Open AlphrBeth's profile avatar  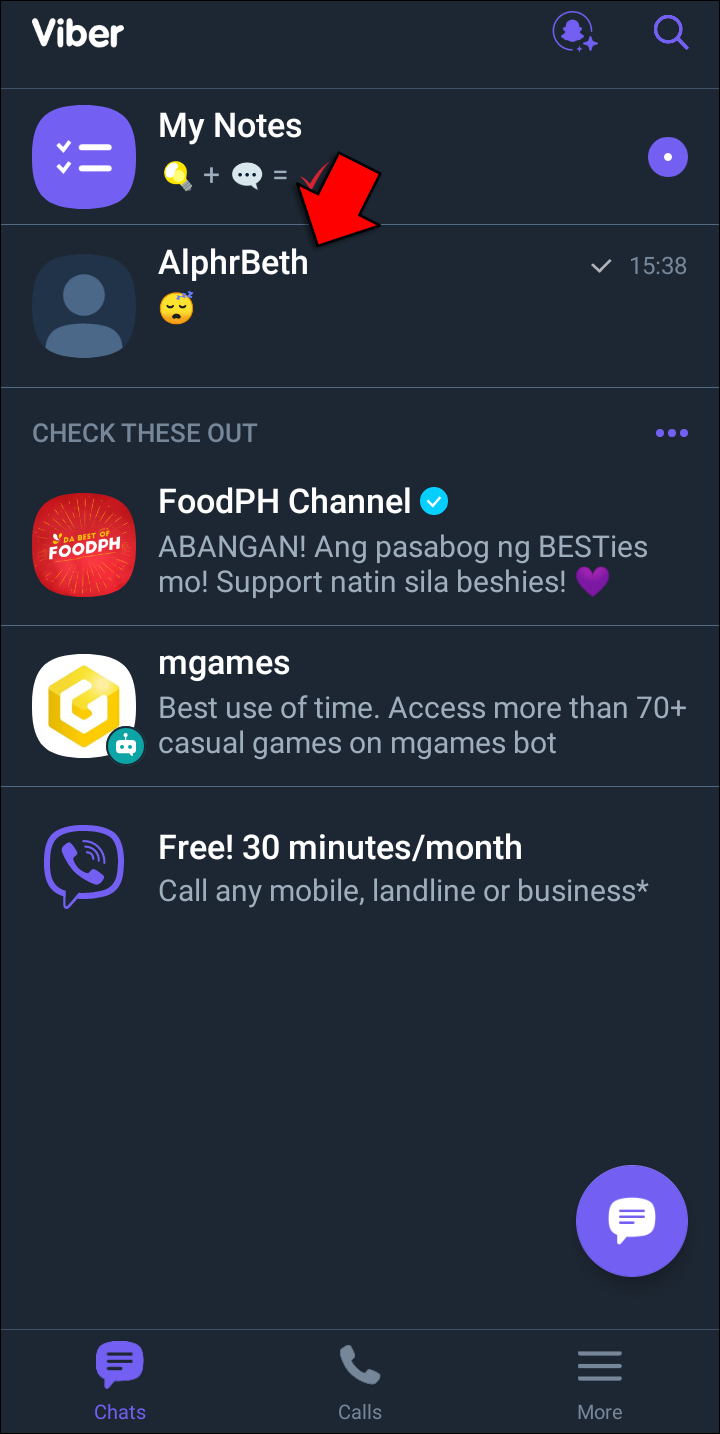[84, 305]
